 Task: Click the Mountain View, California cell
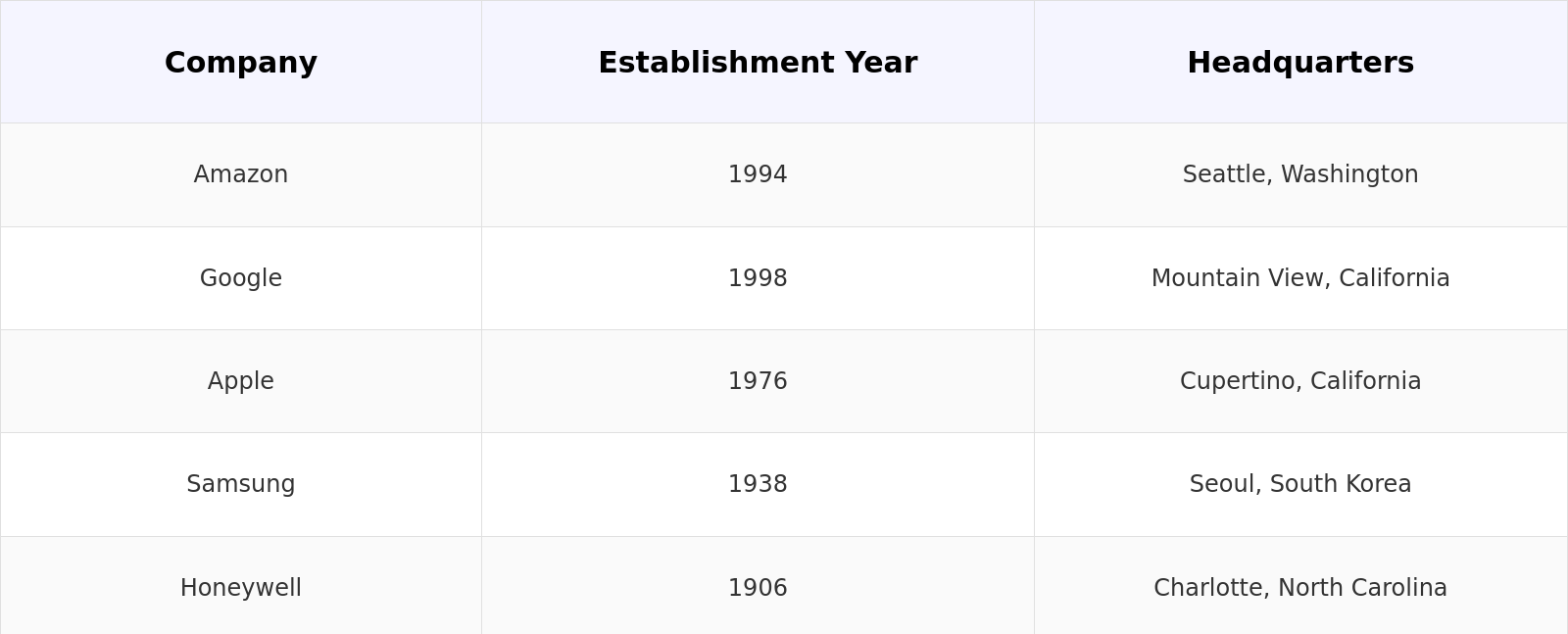pyautogui.click(x=1300, y=278)
